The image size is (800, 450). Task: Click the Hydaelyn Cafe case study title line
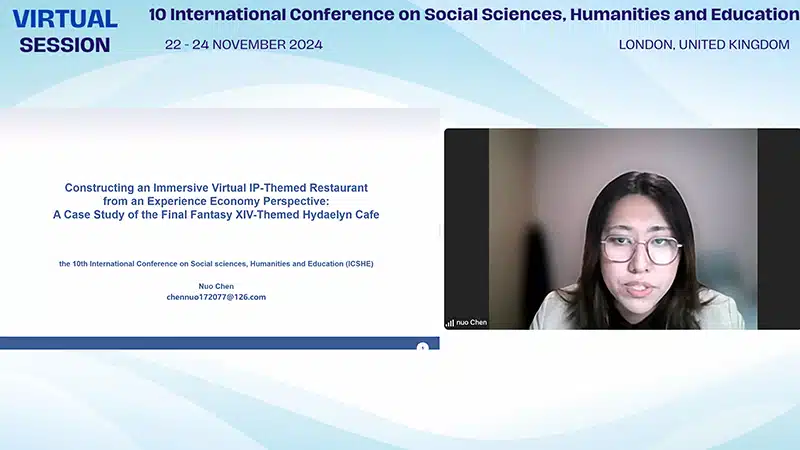(216, 214)
